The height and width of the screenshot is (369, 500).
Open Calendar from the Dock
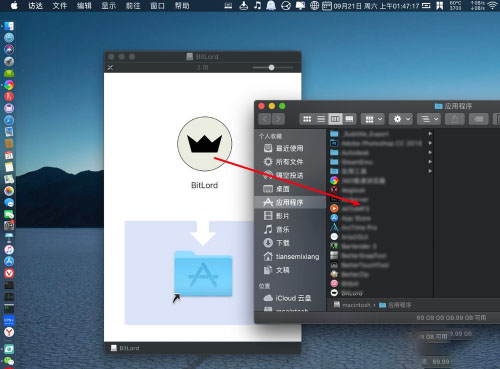9,155
